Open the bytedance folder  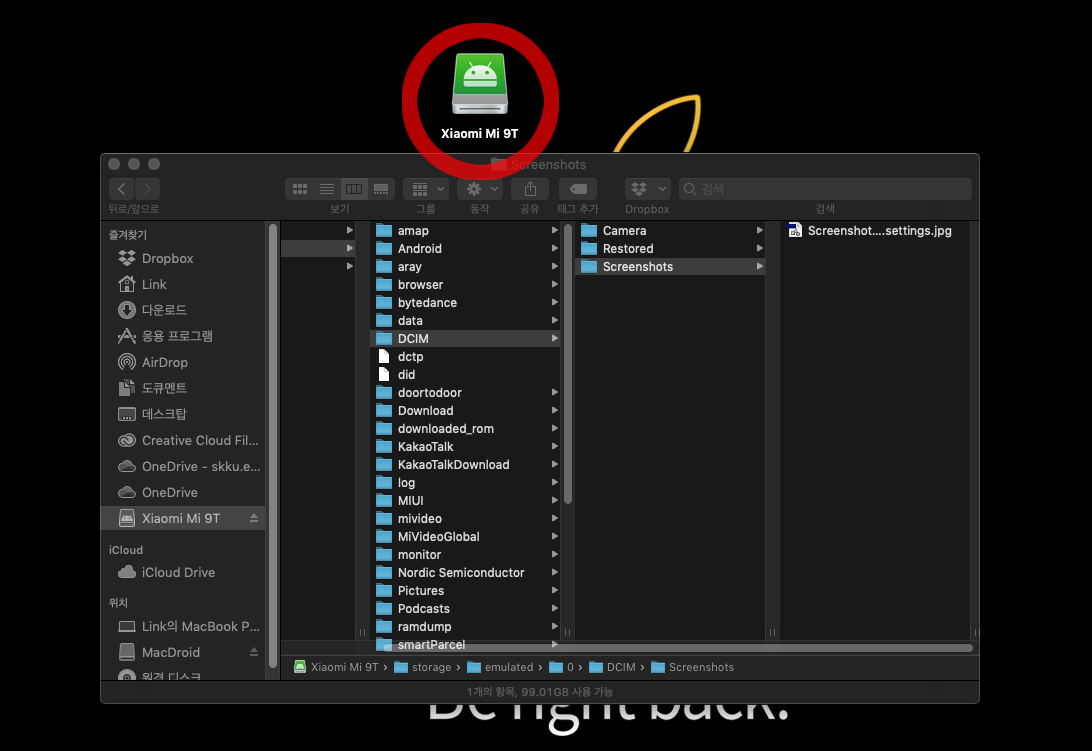465,303
